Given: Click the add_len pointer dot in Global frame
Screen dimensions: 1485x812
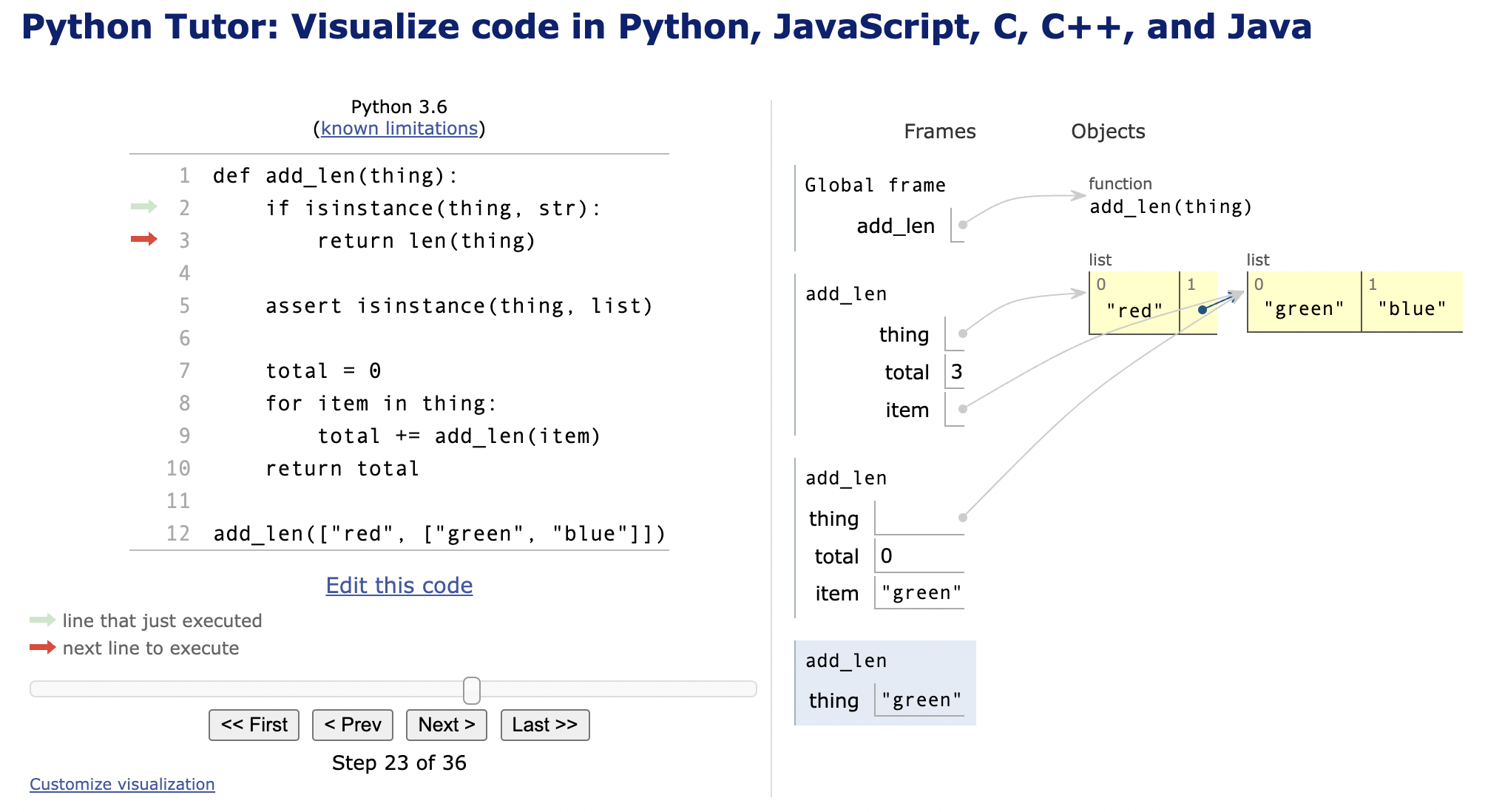Looking at the screenshot, I should (x=963, y=225).
